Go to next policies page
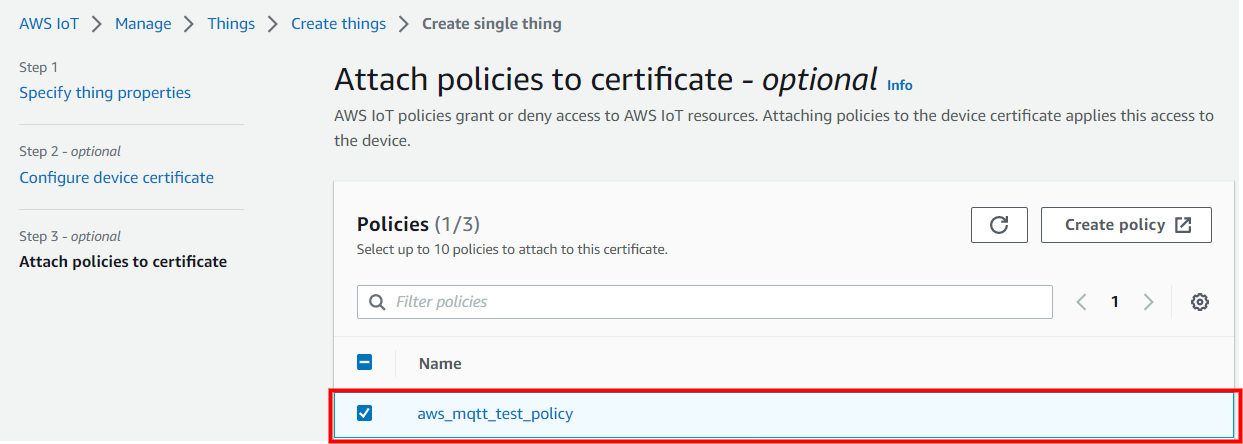Image resolution: width=1243 pixels, height=444 pixels. click(1148, 302)
